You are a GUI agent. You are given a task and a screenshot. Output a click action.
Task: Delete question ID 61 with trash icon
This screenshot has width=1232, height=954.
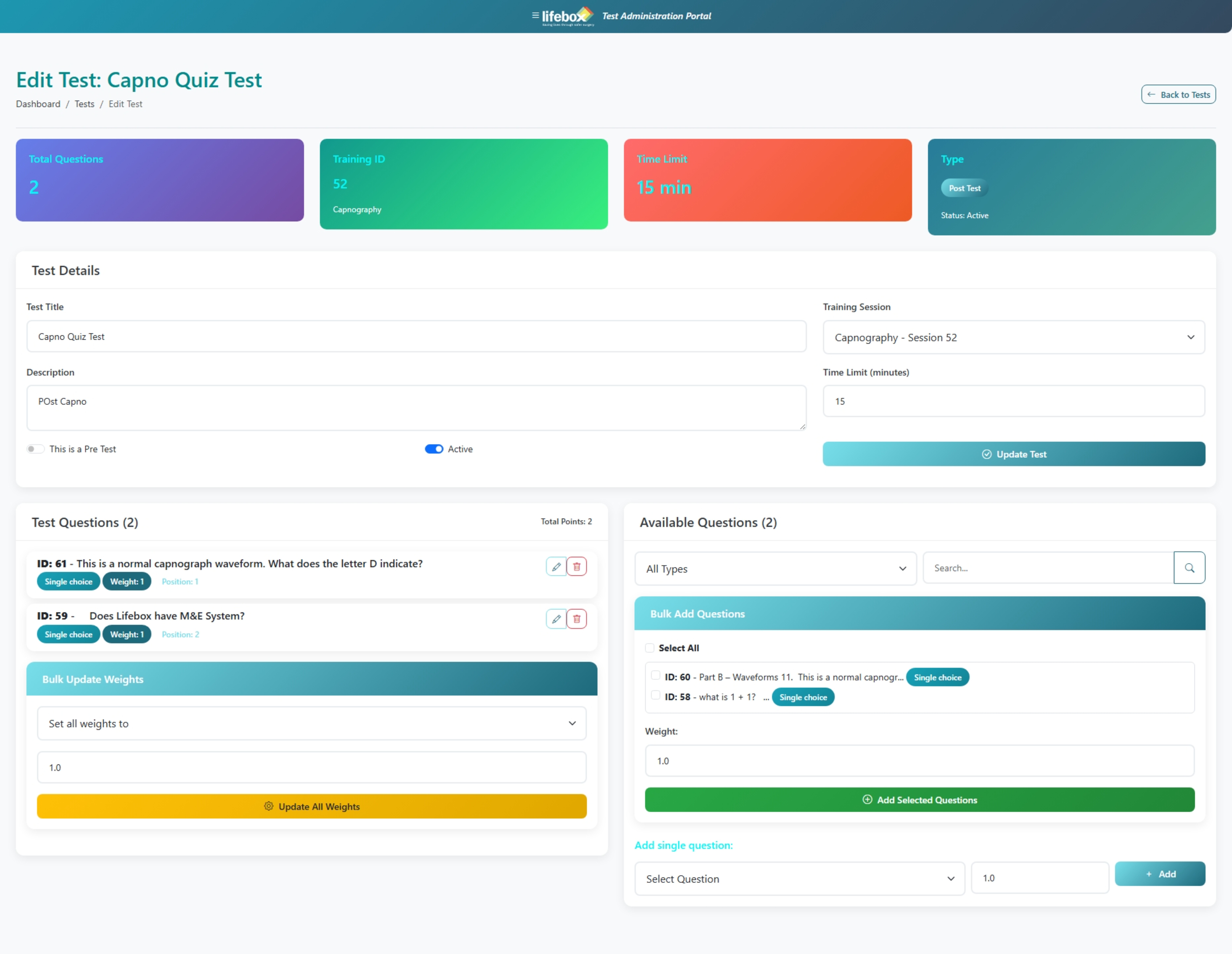click(576, 566)
